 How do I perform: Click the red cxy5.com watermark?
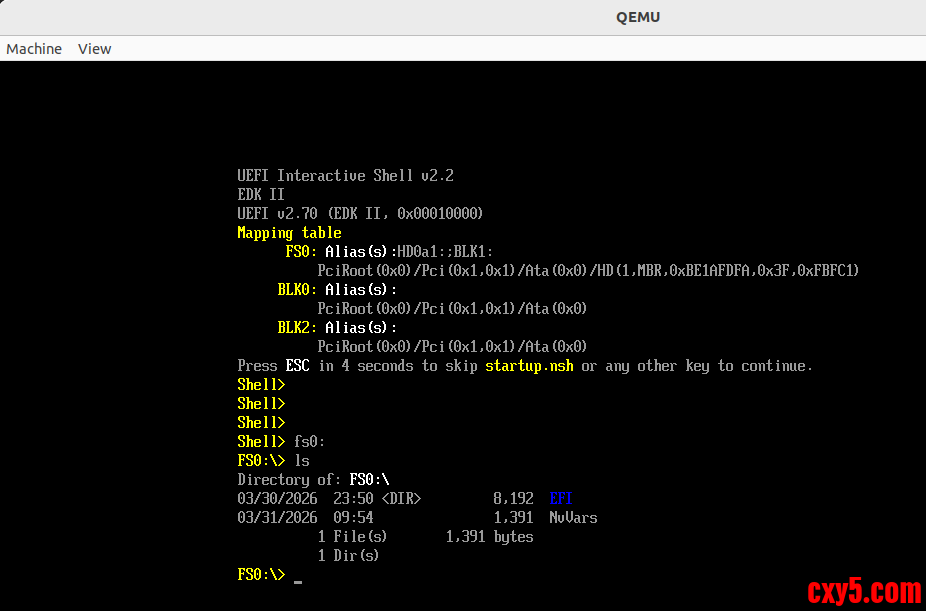coord(863,590)
